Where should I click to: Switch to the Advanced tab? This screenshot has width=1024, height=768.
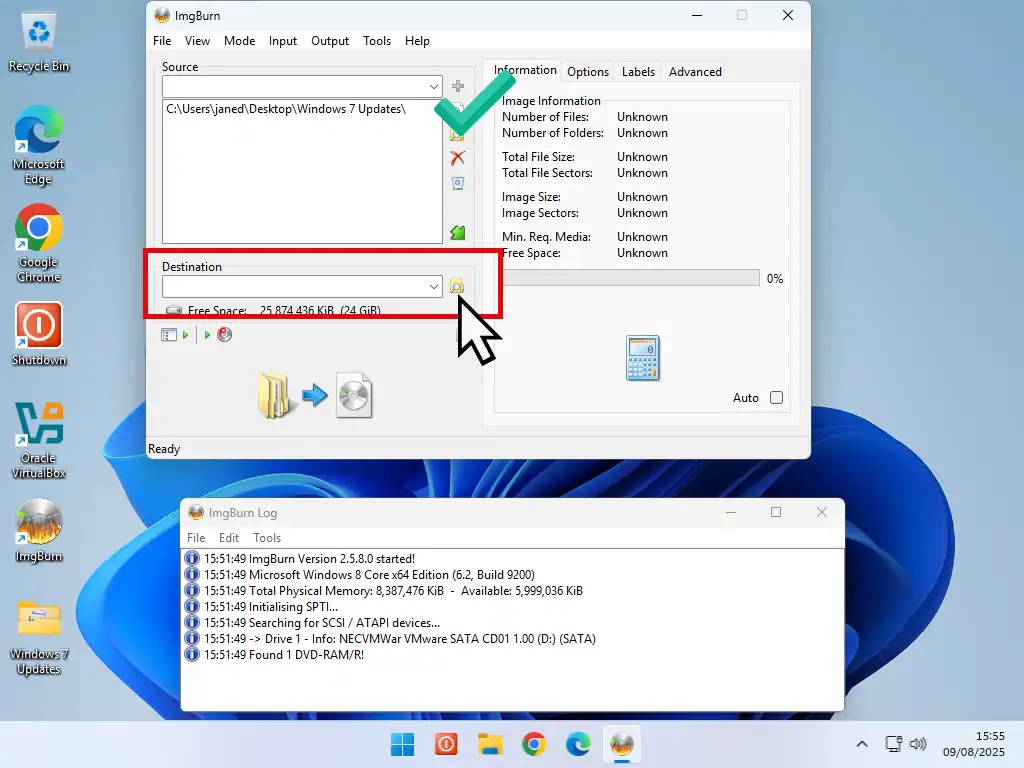(x=695, y=72)
